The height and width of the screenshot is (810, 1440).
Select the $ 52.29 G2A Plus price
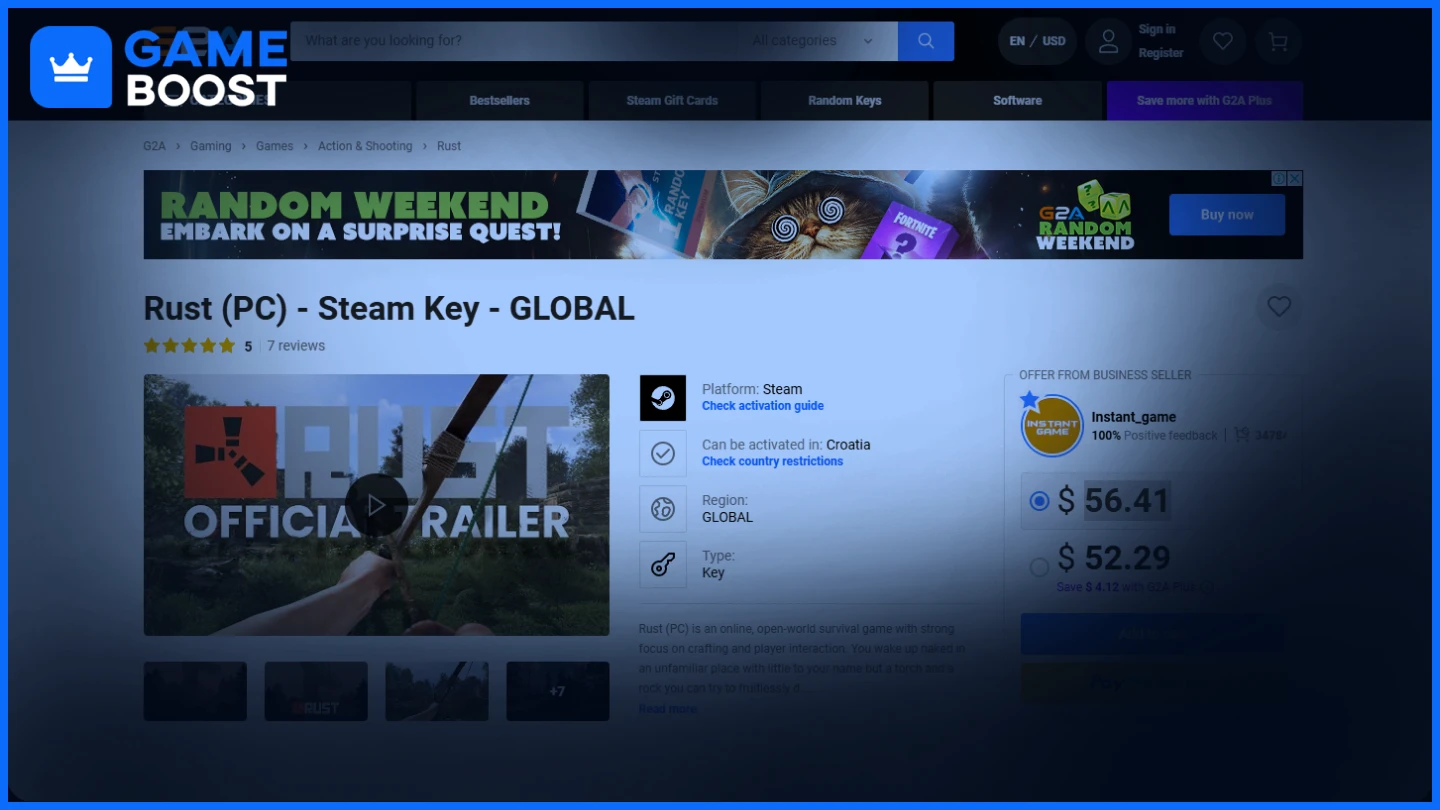click(1039, 567)
